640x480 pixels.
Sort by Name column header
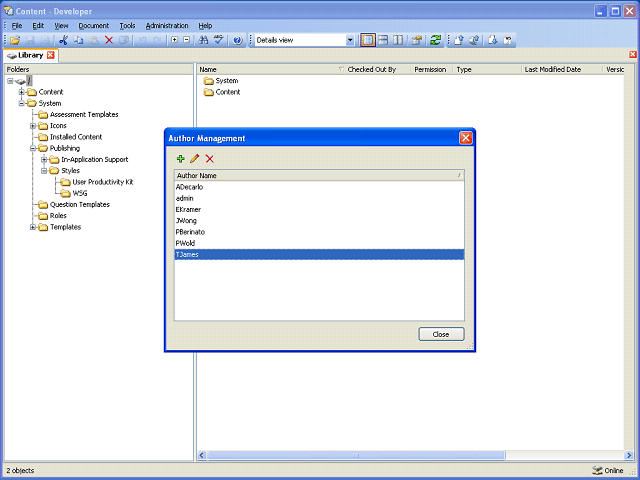point(272,69)
